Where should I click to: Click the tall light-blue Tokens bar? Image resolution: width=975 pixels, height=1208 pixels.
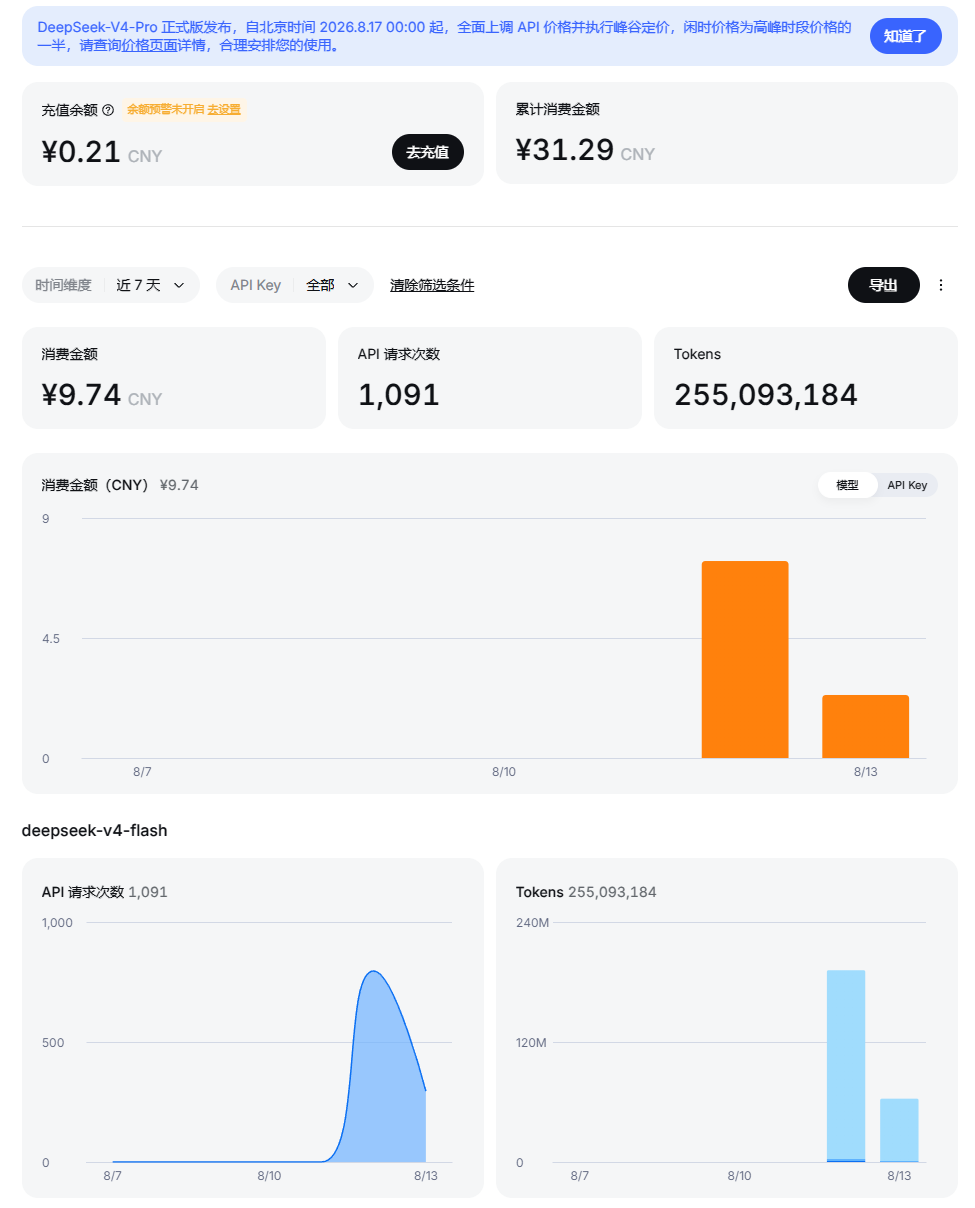846,1066
